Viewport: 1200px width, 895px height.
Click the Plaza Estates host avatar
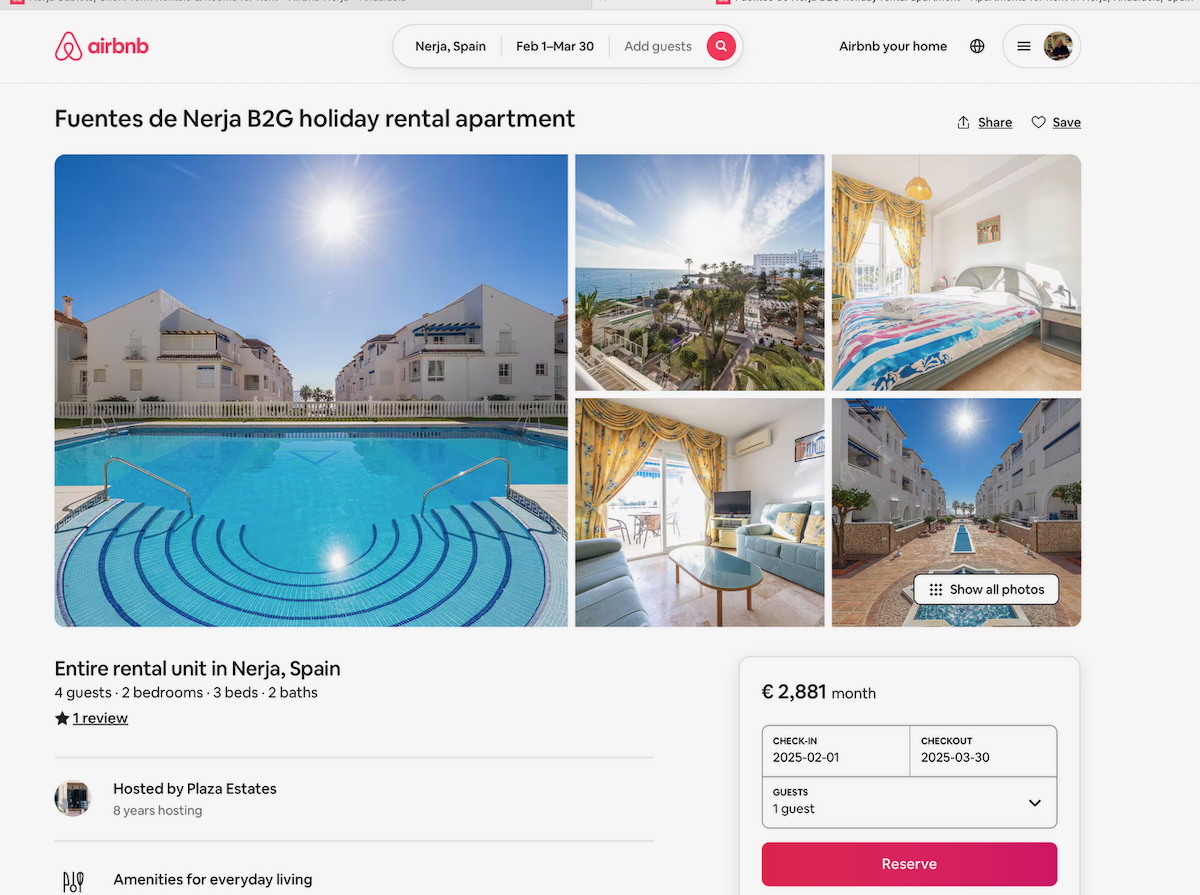coord(73,799)
